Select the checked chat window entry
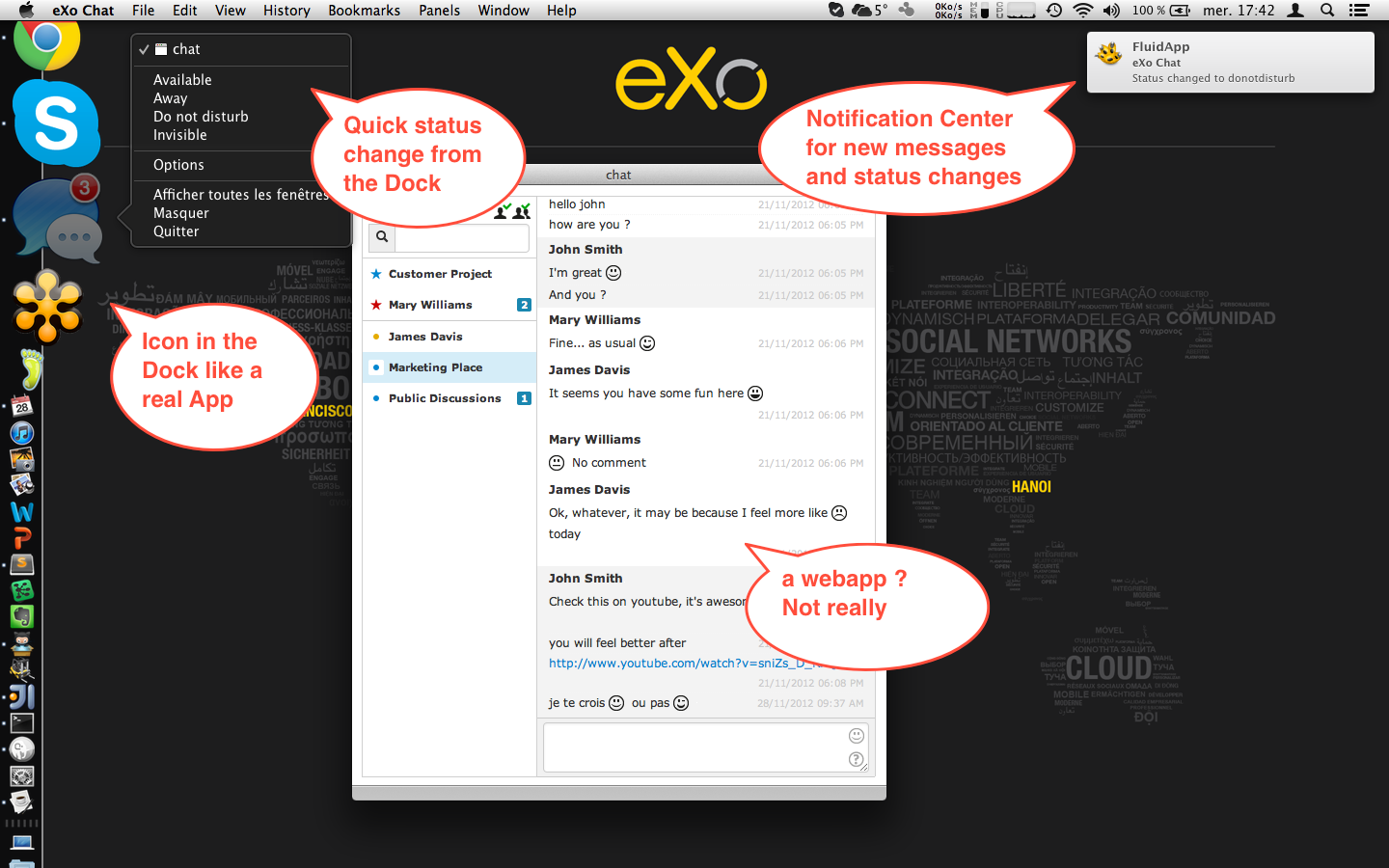 [x=241, y=49]
